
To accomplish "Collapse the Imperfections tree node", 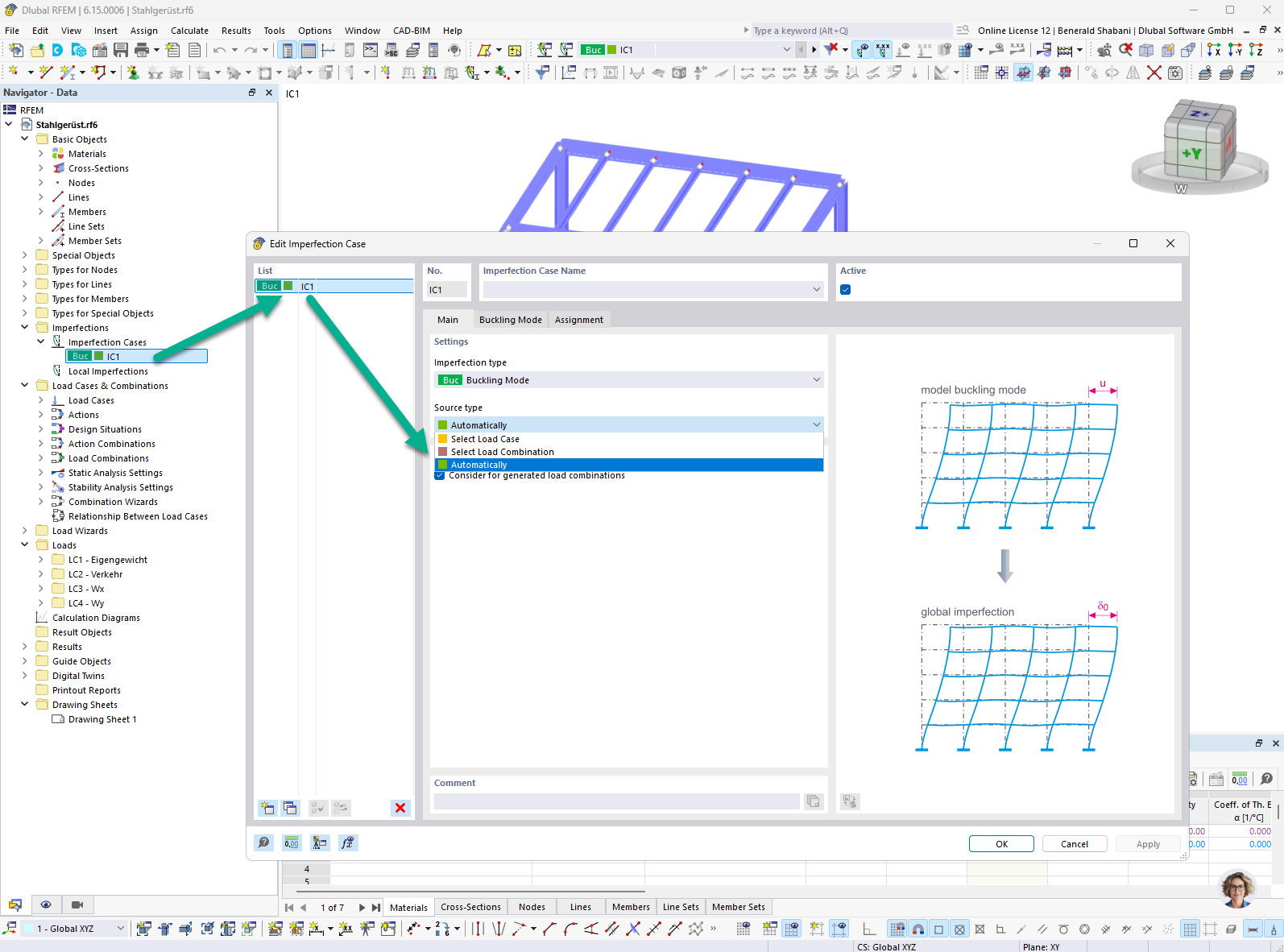I will coord(25,328).
